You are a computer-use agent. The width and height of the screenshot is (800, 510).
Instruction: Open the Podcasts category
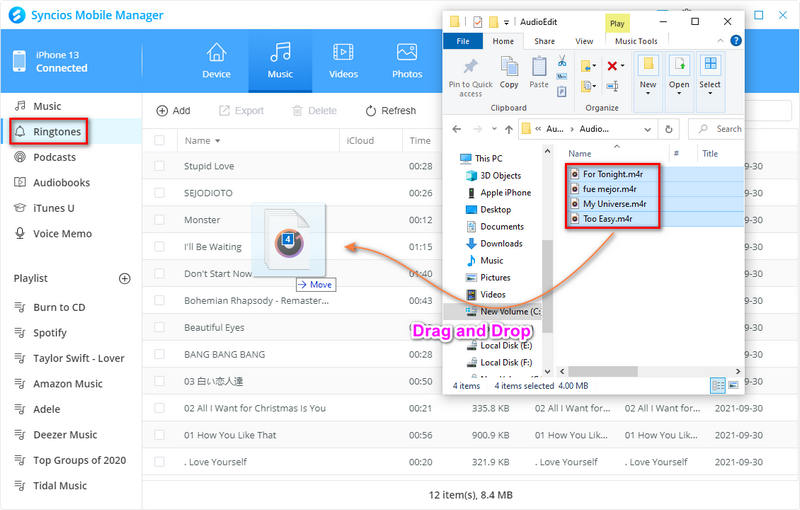point(54,157)
